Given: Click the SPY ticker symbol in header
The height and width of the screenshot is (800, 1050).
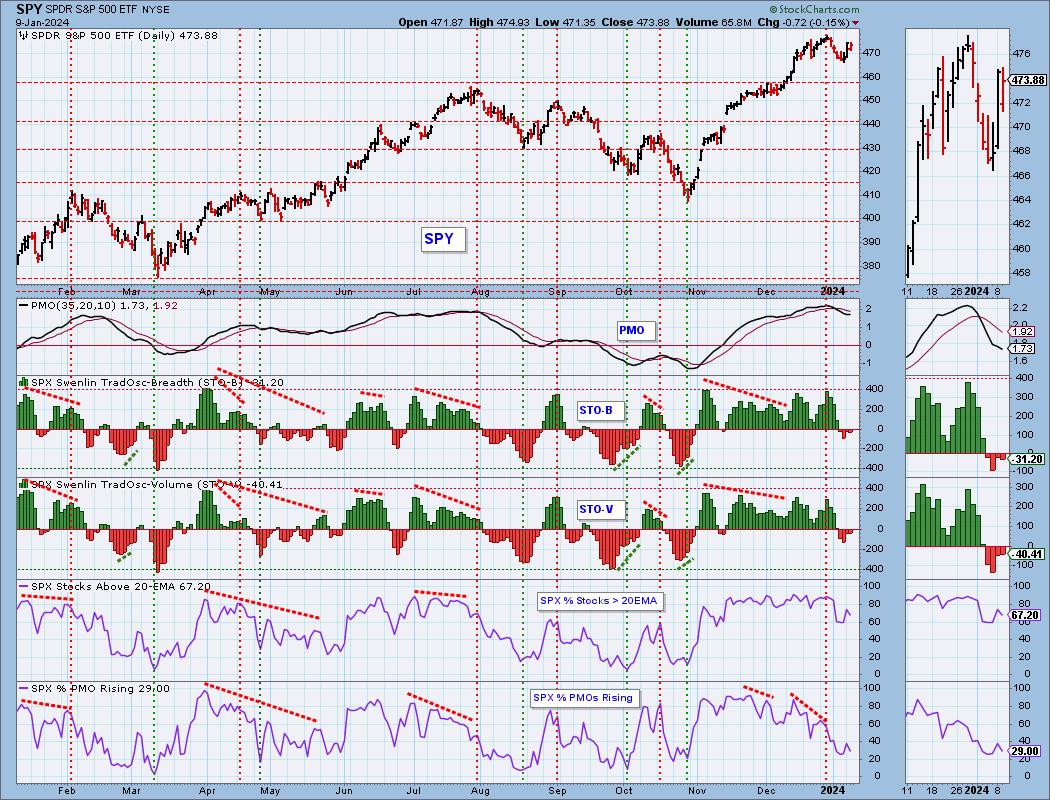Looking at the screenshot, I should 28,9.
